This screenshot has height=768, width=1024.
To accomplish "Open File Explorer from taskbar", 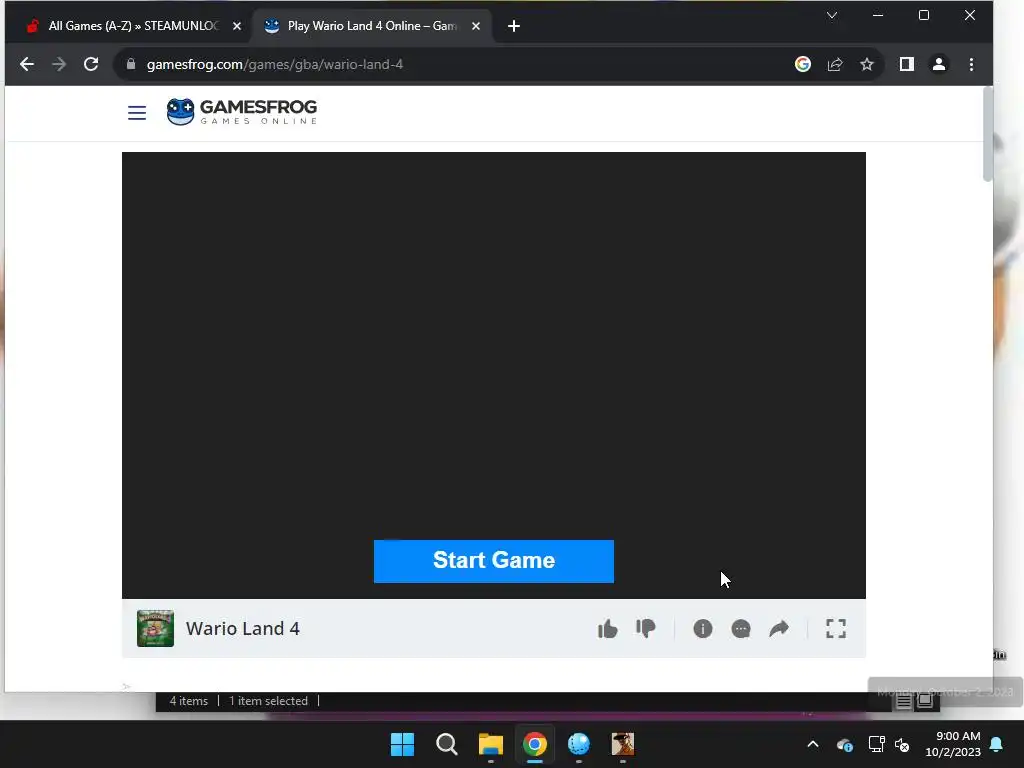I will click(490, 744).
